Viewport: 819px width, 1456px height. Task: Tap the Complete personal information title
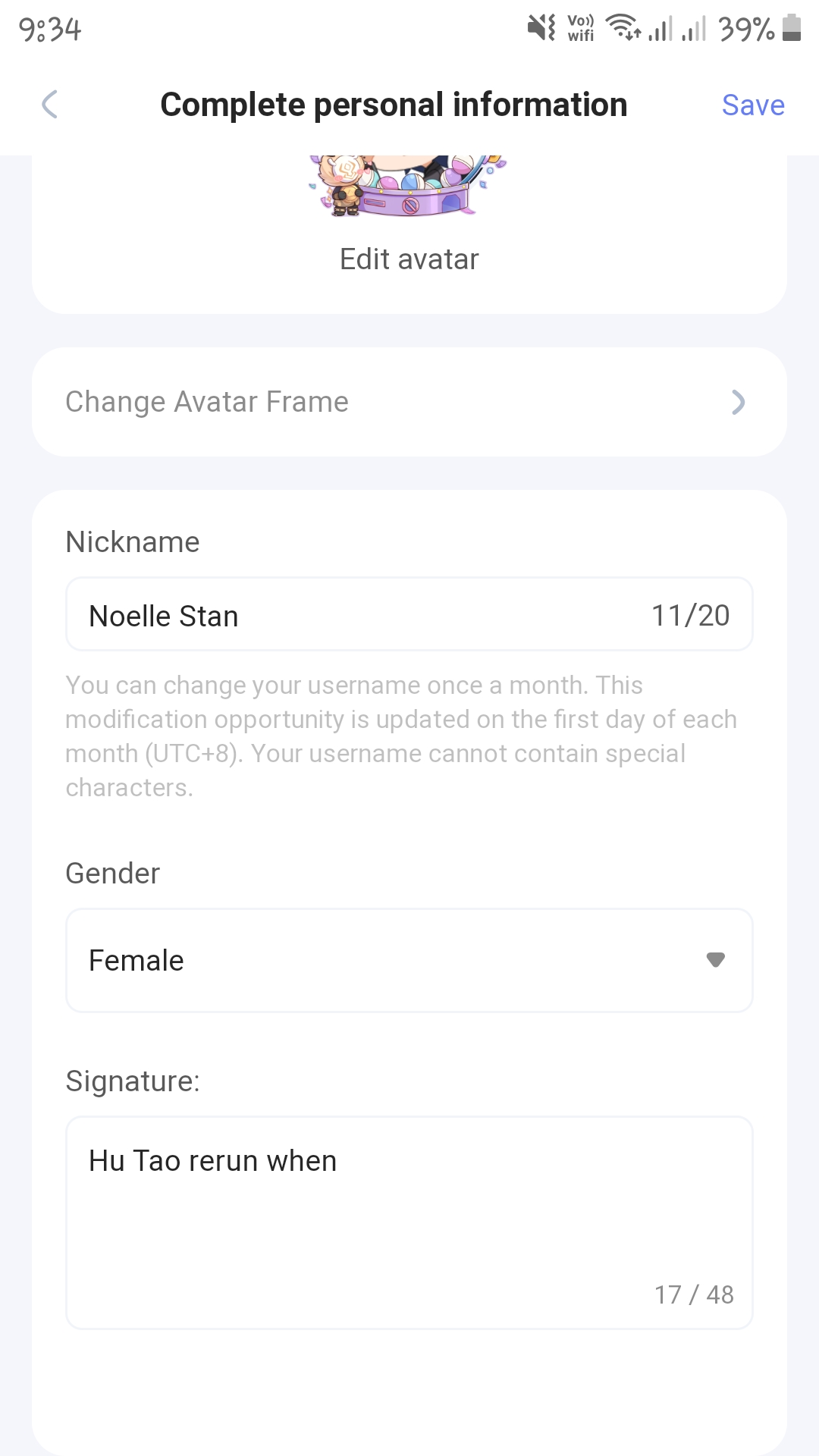pyautogui.click(x=394, y=105)
